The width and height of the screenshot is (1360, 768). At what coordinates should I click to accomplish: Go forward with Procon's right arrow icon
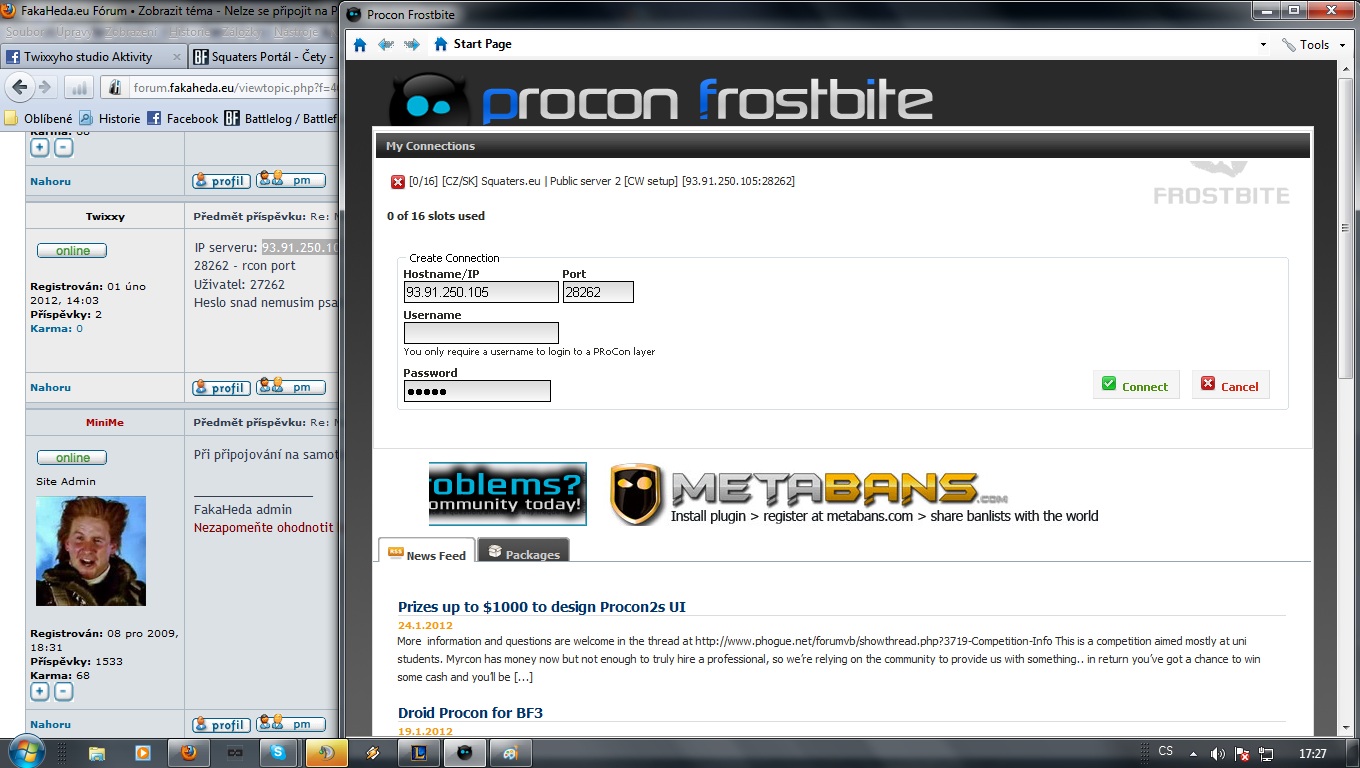pyautogui.click(x=411, y=45)
